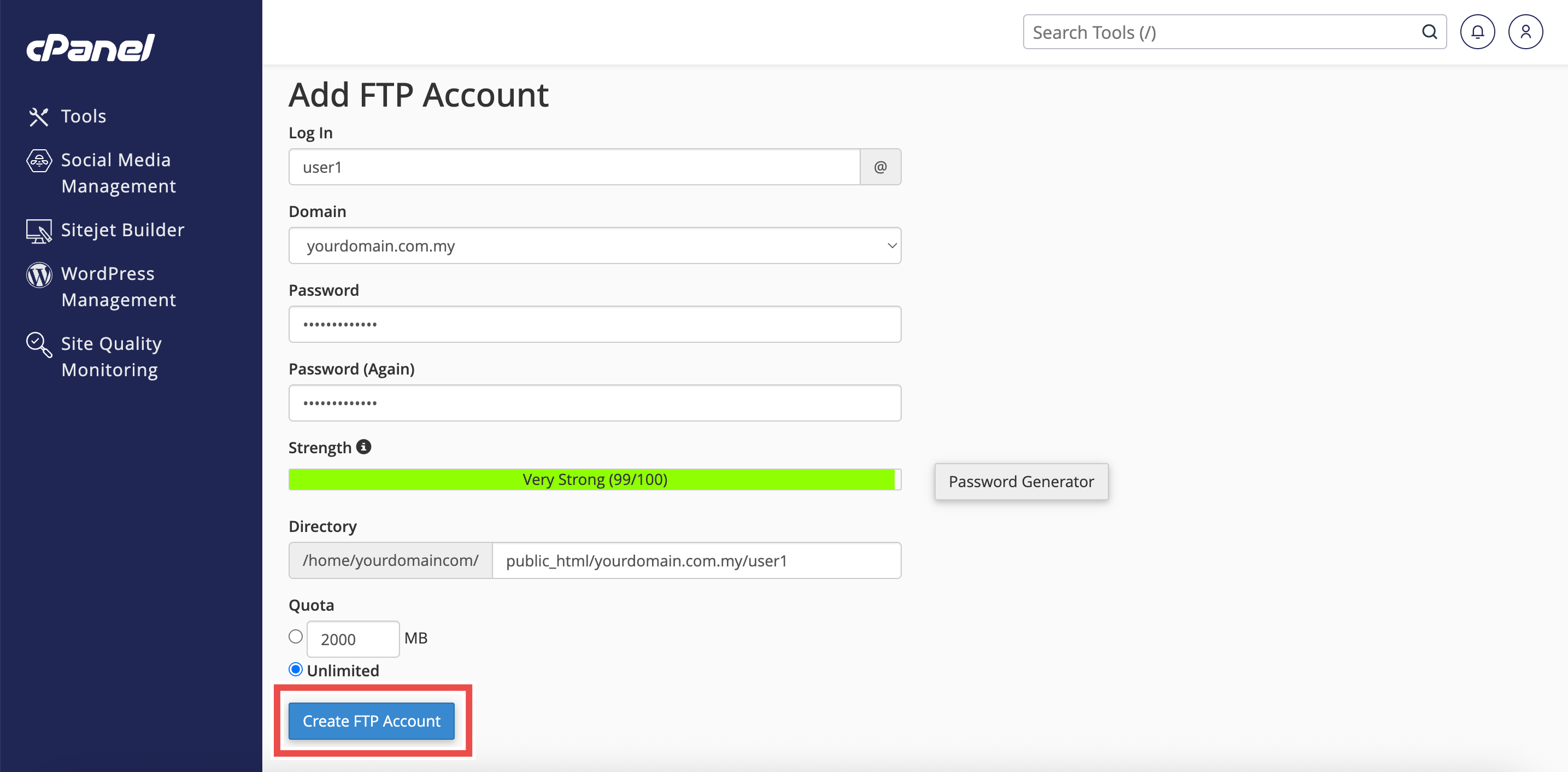The width and height of the screenshot is (1568, 772).
Task: Click the Site Quality Monitoring magnifier icon
Action: coord(39,344)
